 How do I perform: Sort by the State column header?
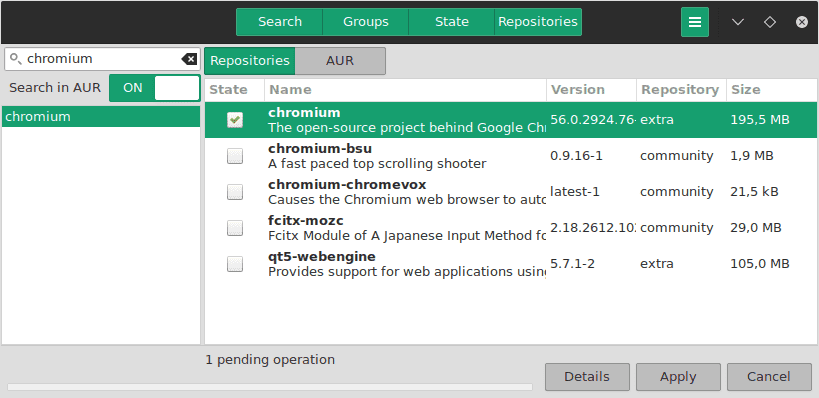point(235,90)
